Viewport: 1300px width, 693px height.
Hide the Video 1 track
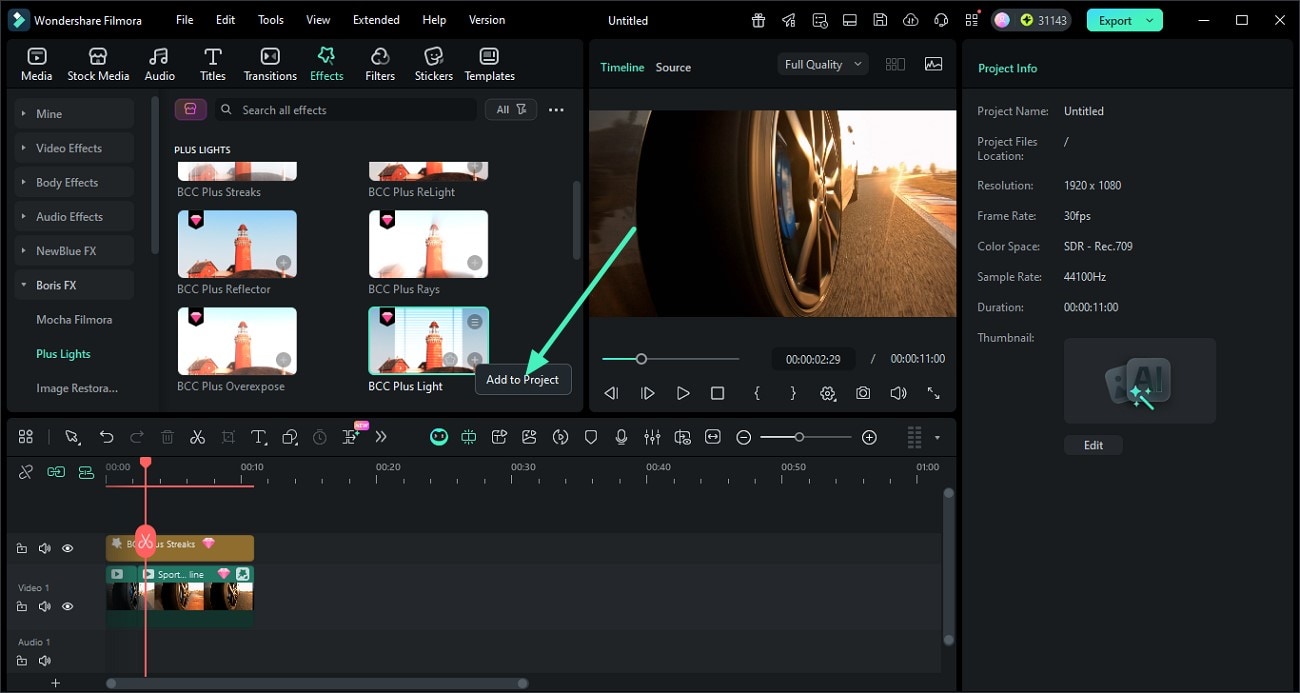coord(68,607)
